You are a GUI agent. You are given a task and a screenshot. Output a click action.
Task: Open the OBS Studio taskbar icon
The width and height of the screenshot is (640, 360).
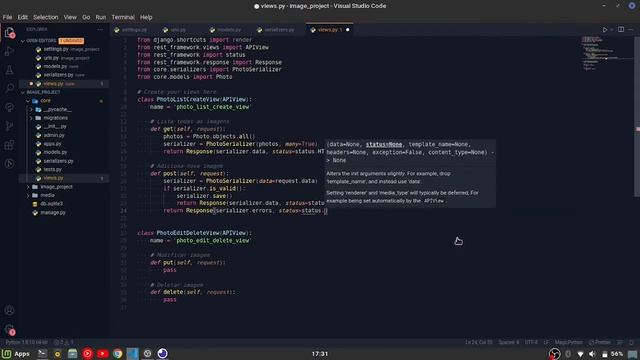point(147,353)
